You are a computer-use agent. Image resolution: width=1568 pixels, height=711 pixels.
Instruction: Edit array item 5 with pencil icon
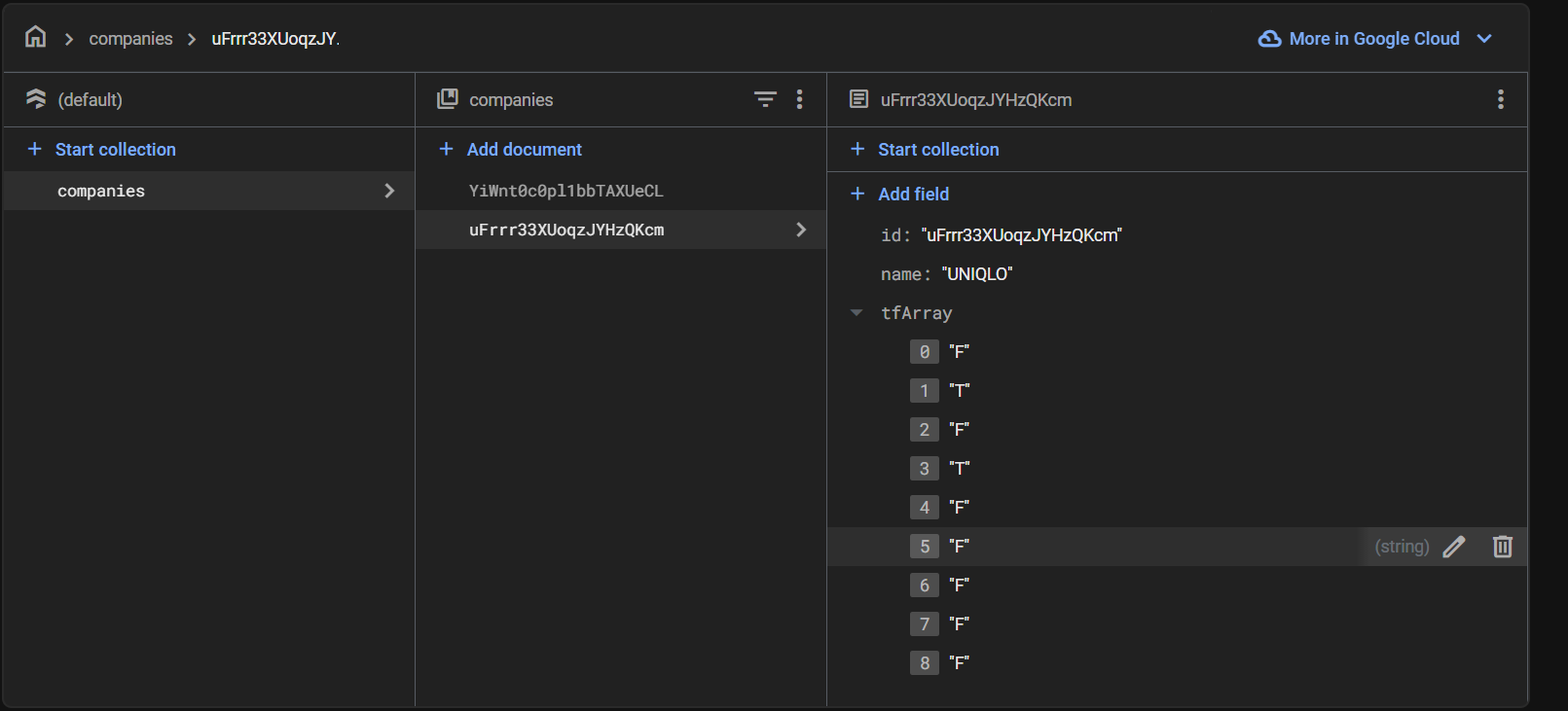[x=1454, y=547]
